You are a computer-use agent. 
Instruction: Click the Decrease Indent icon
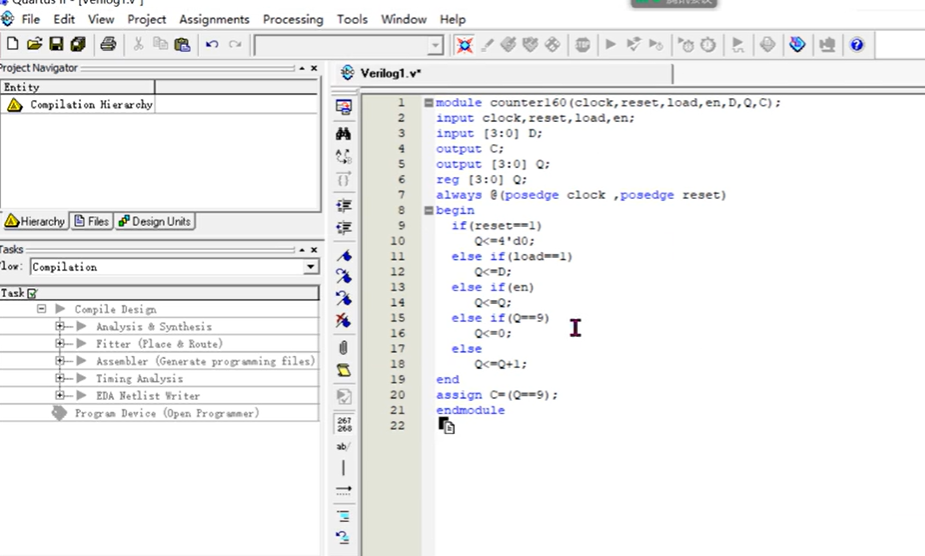(343, 228)
